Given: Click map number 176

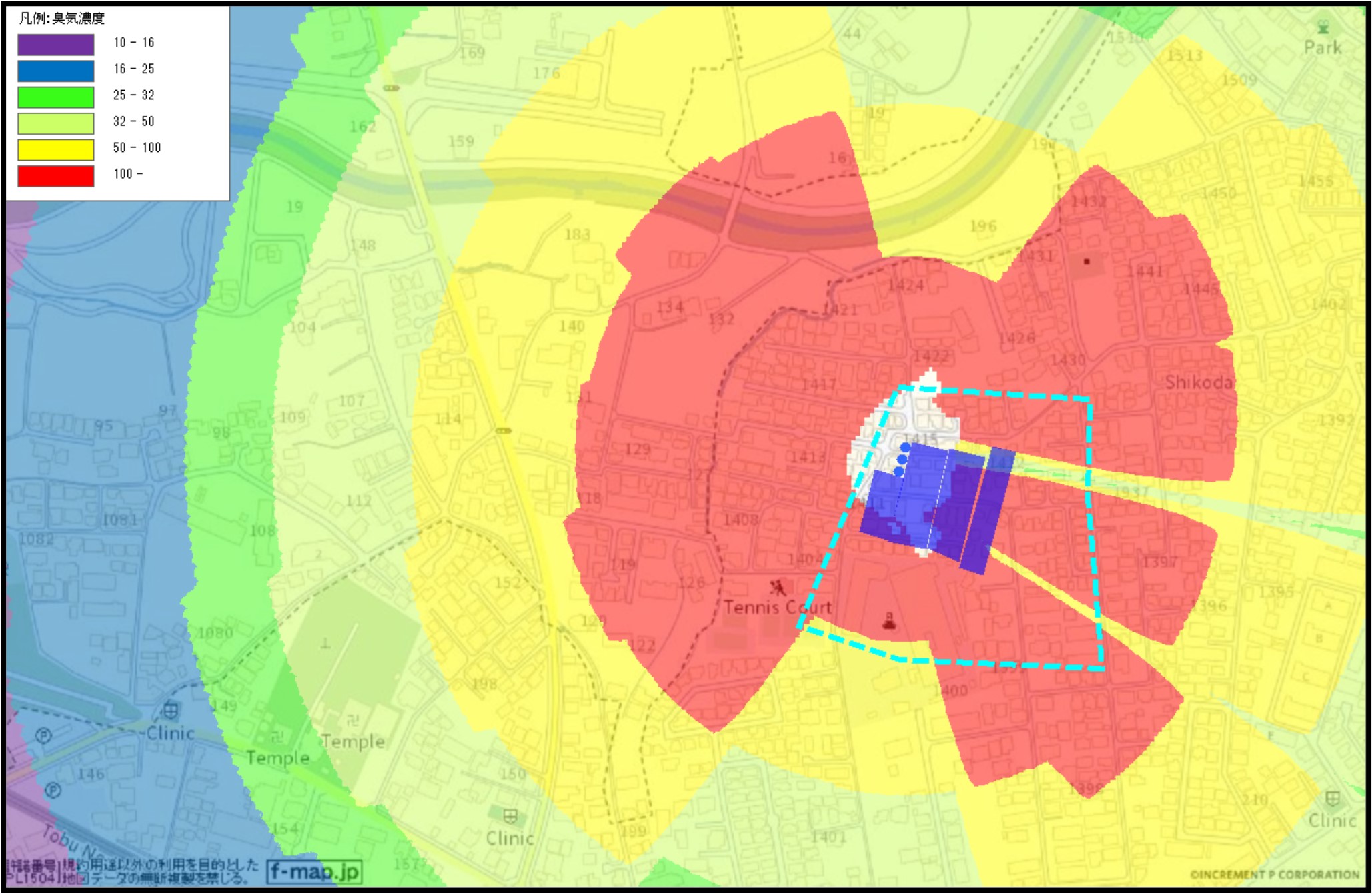Looking at the screenshot, I should 546,73.
